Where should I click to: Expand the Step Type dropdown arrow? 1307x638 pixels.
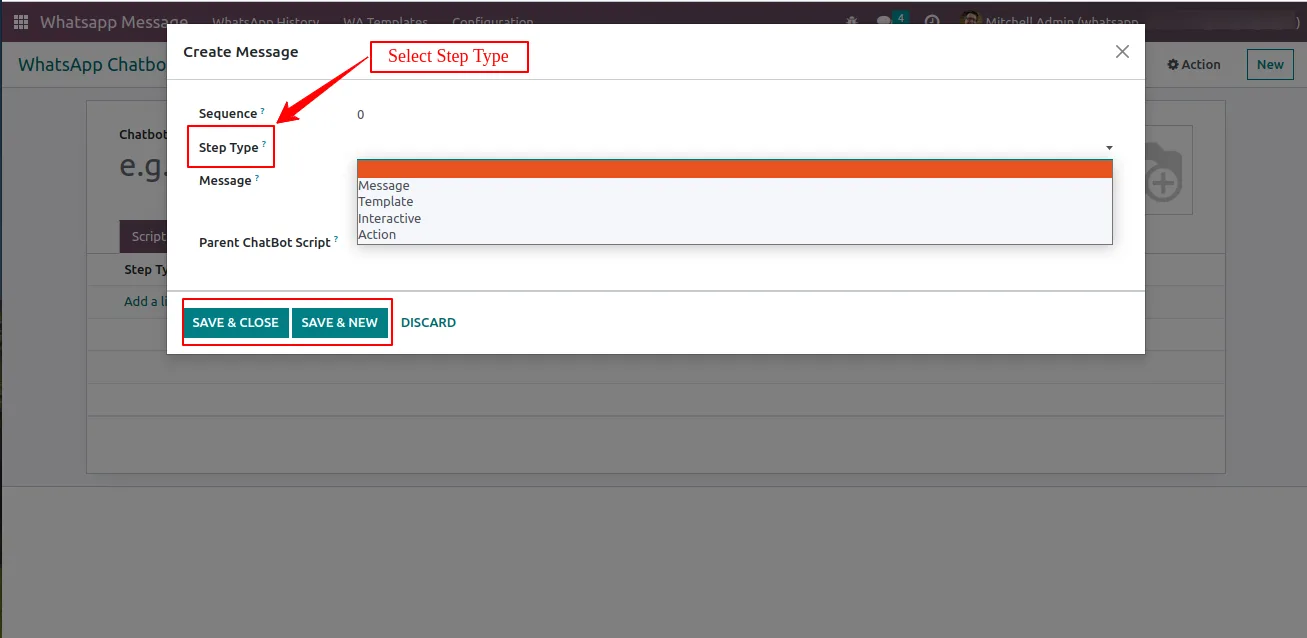pyautogui.click(x=1109, y=148)
